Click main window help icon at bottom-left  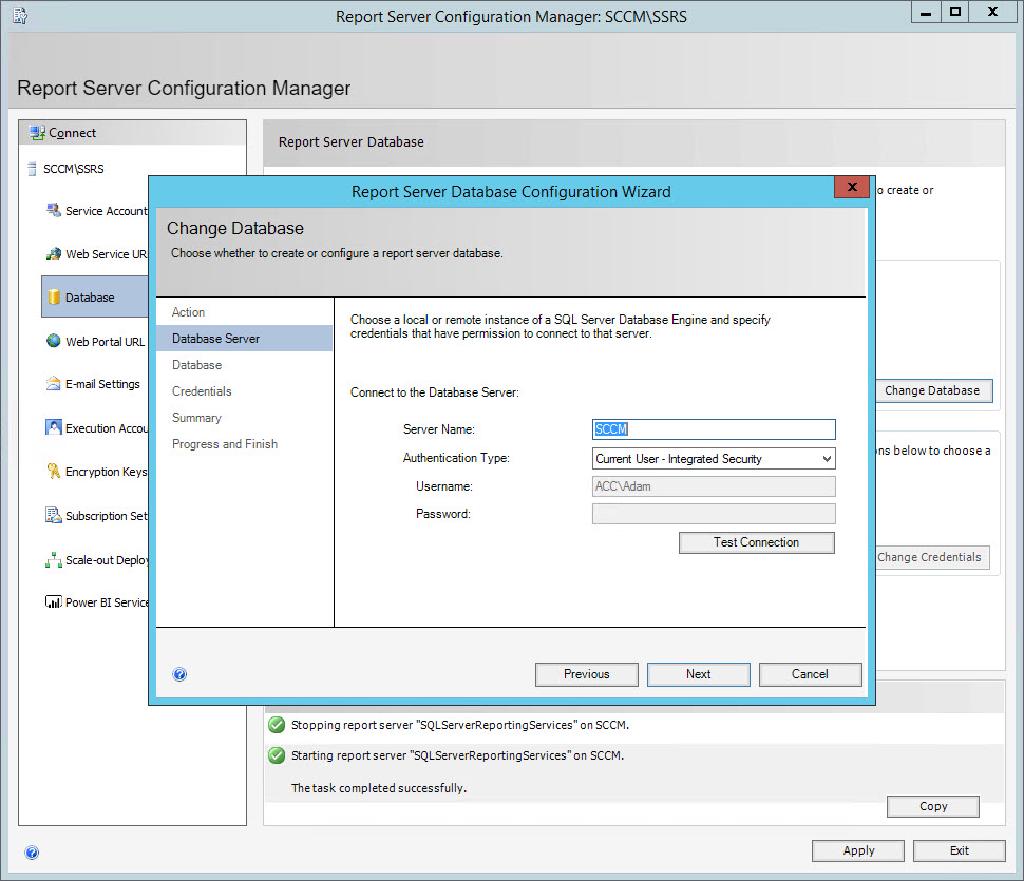(31, 852)
